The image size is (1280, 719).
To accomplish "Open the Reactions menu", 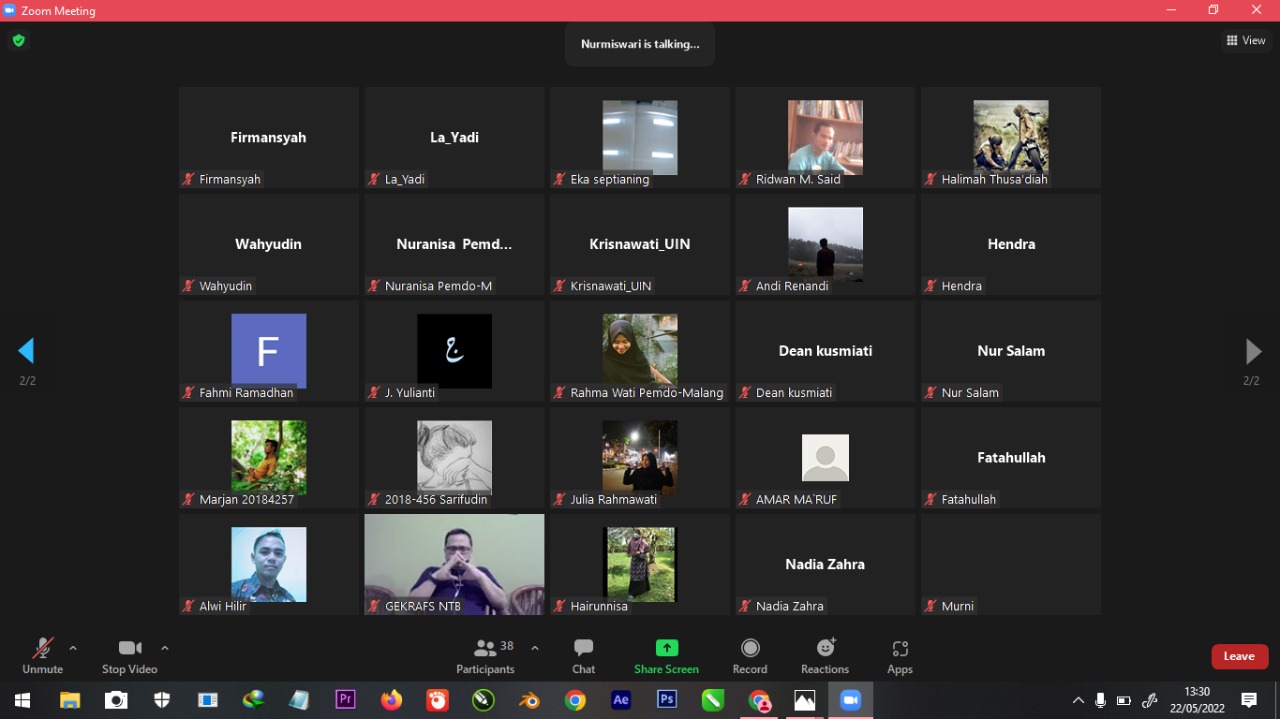I will tap(825, 656).
